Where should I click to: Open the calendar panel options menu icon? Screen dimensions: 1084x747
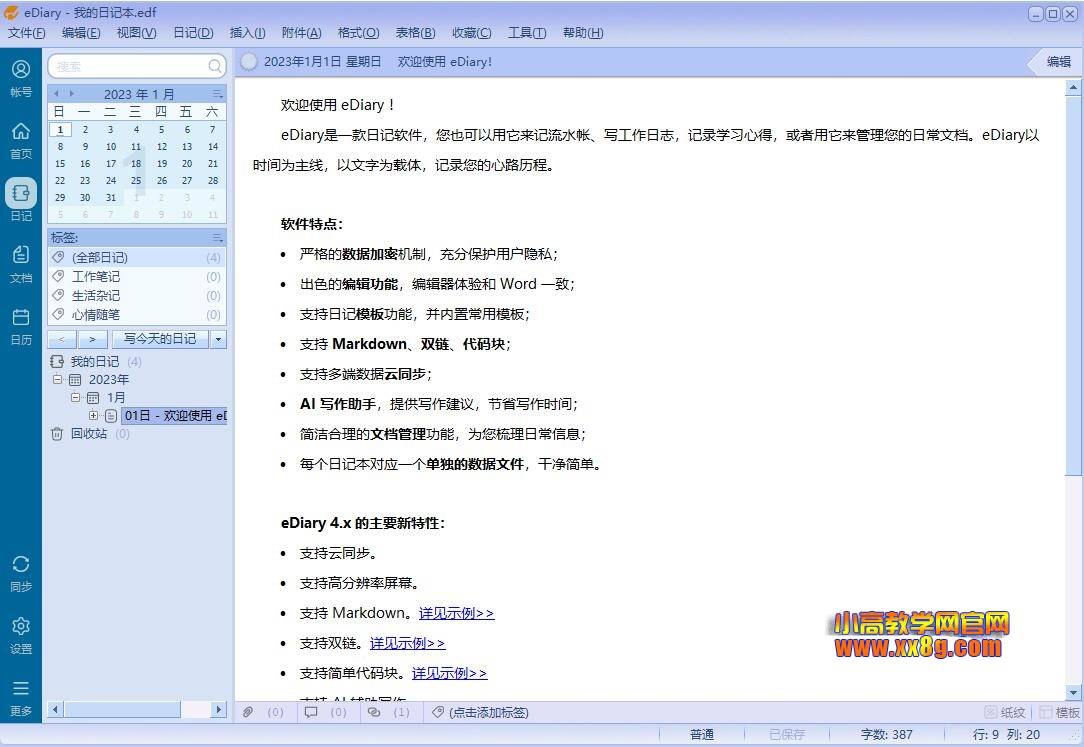pyautogui.click(x=218, y=94)
